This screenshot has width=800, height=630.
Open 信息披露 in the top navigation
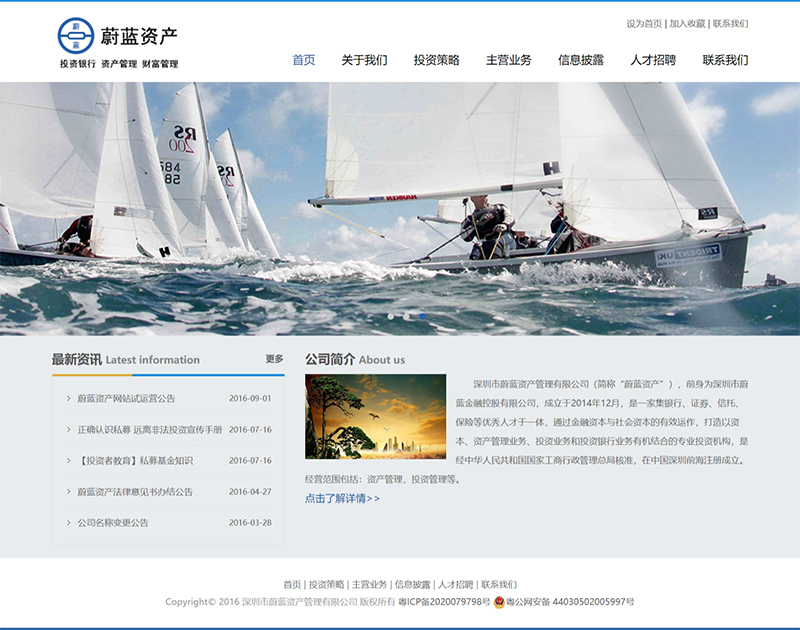[580, 60]
